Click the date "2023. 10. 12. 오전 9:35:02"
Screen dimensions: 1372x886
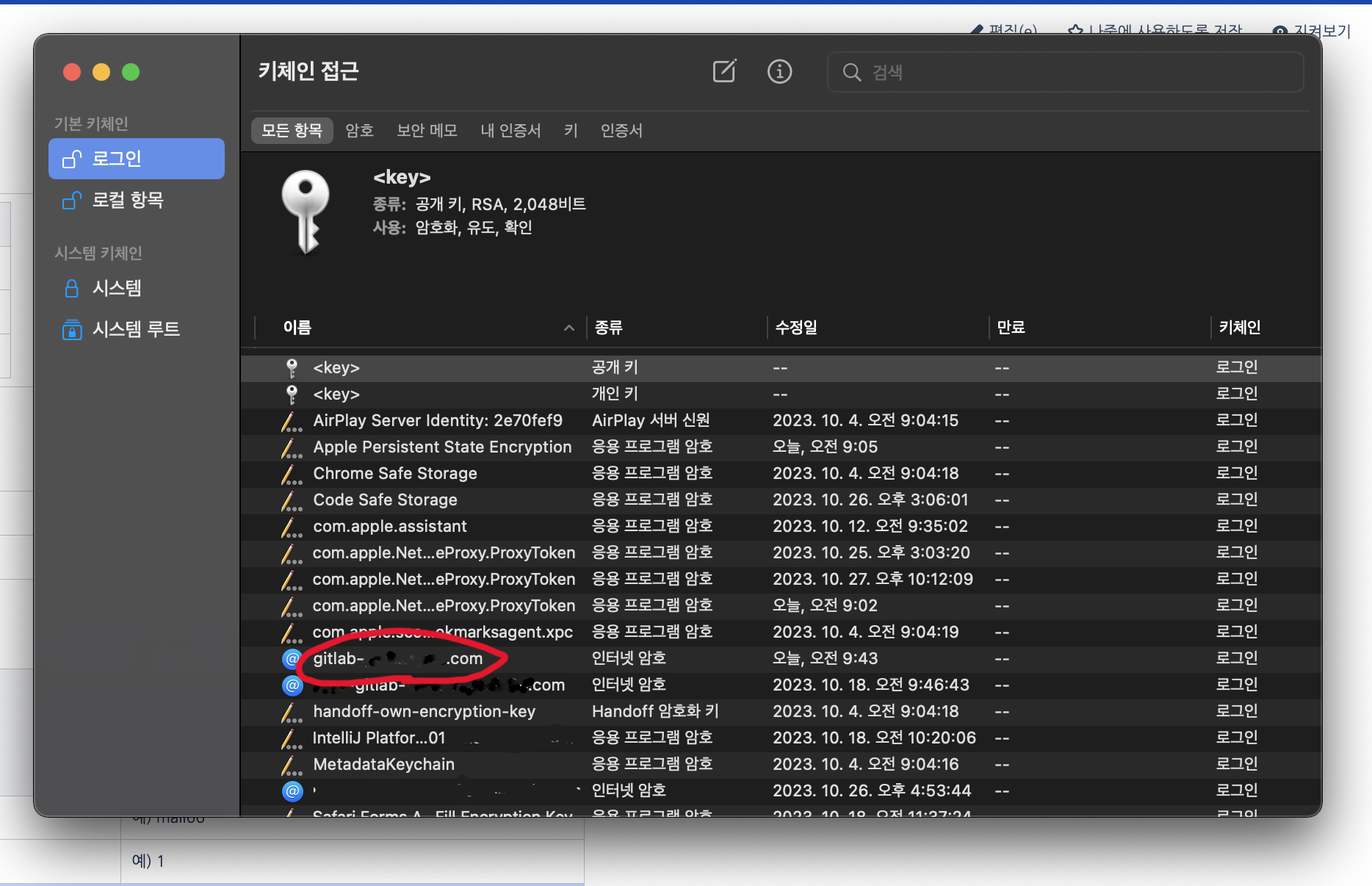[870, 526]
